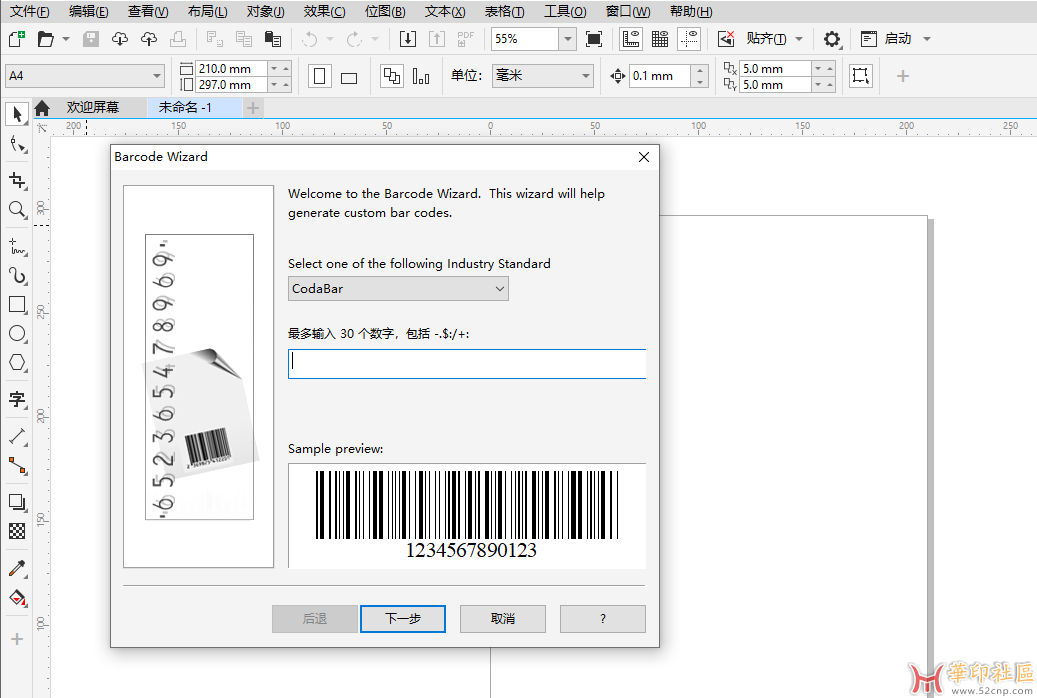Viewport: 1037px width, 698px height.
Task: Open the zoom level 55% dropdown
Action: point(567,39)
